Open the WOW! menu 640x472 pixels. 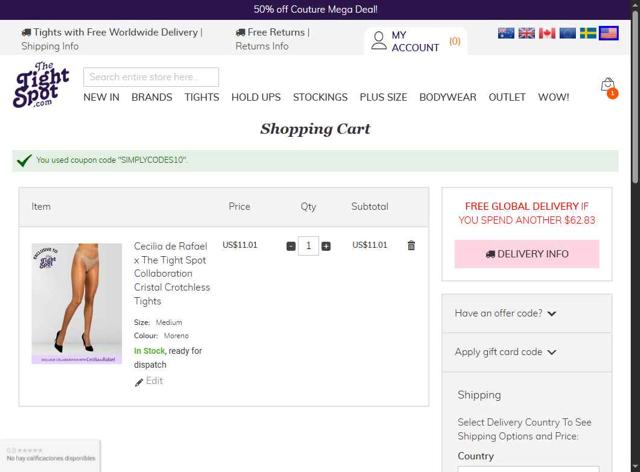553,97
